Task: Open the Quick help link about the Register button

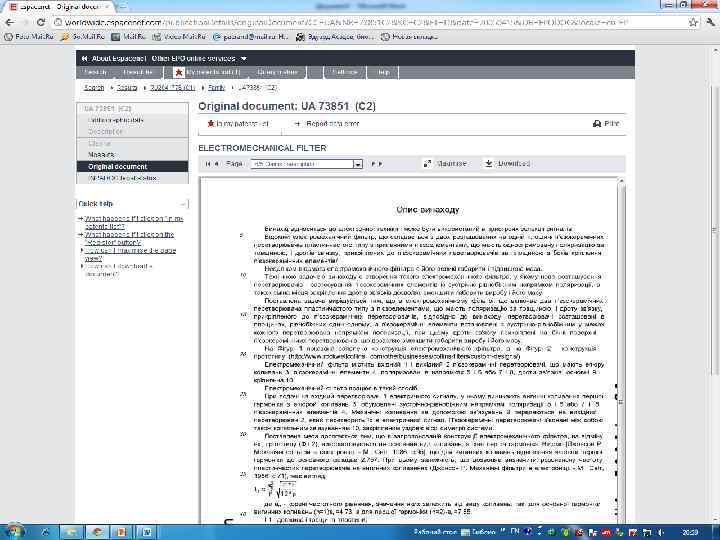Action: (129, 238)
